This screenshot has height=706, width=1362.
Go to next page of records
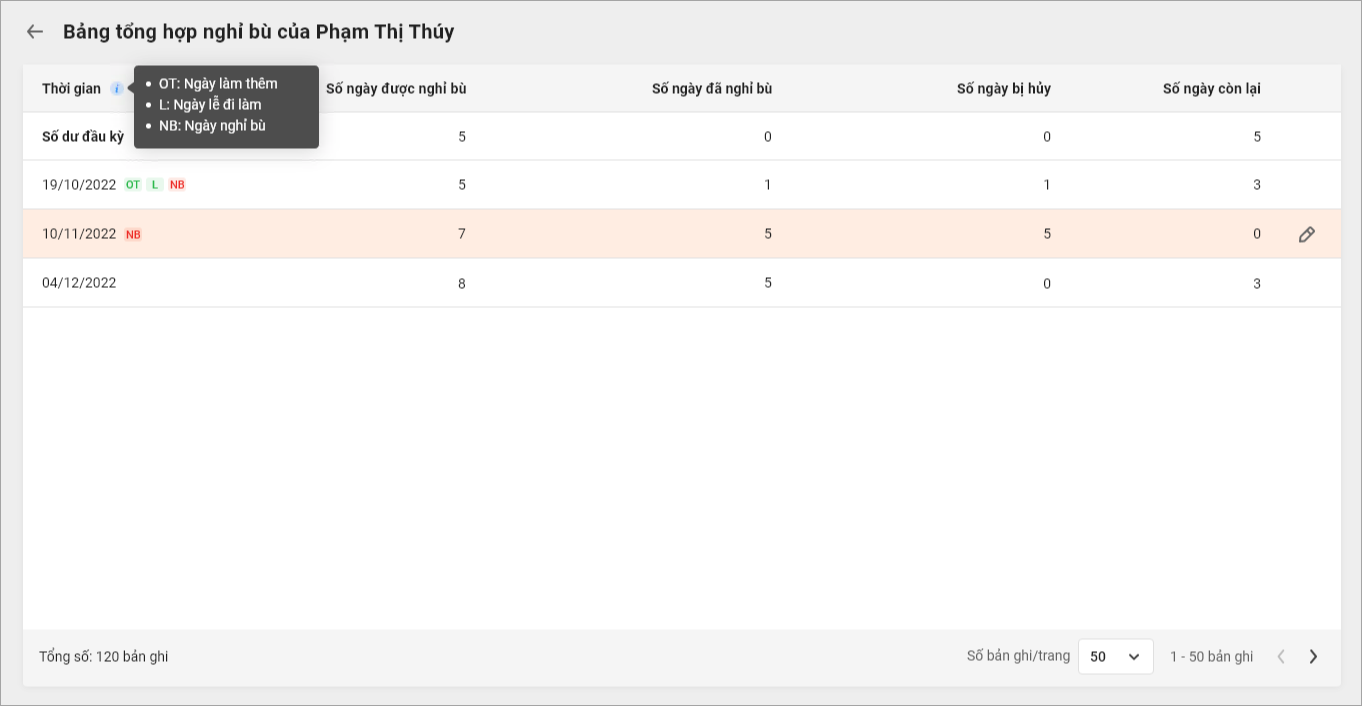coord(1313,657)
